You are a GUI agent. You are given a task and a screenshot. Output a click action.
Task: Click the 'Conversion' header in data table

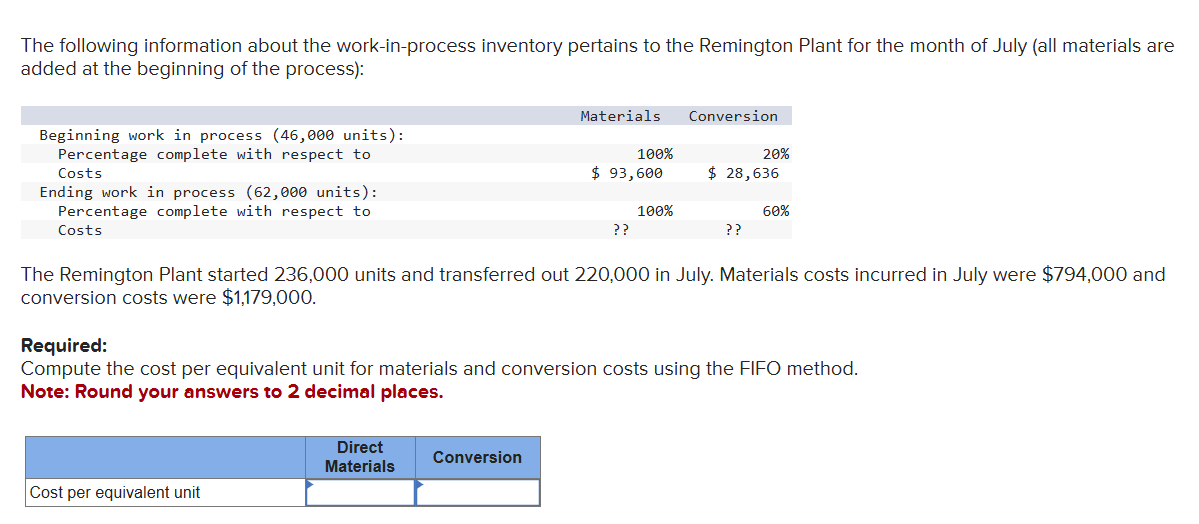click(733, 116)
